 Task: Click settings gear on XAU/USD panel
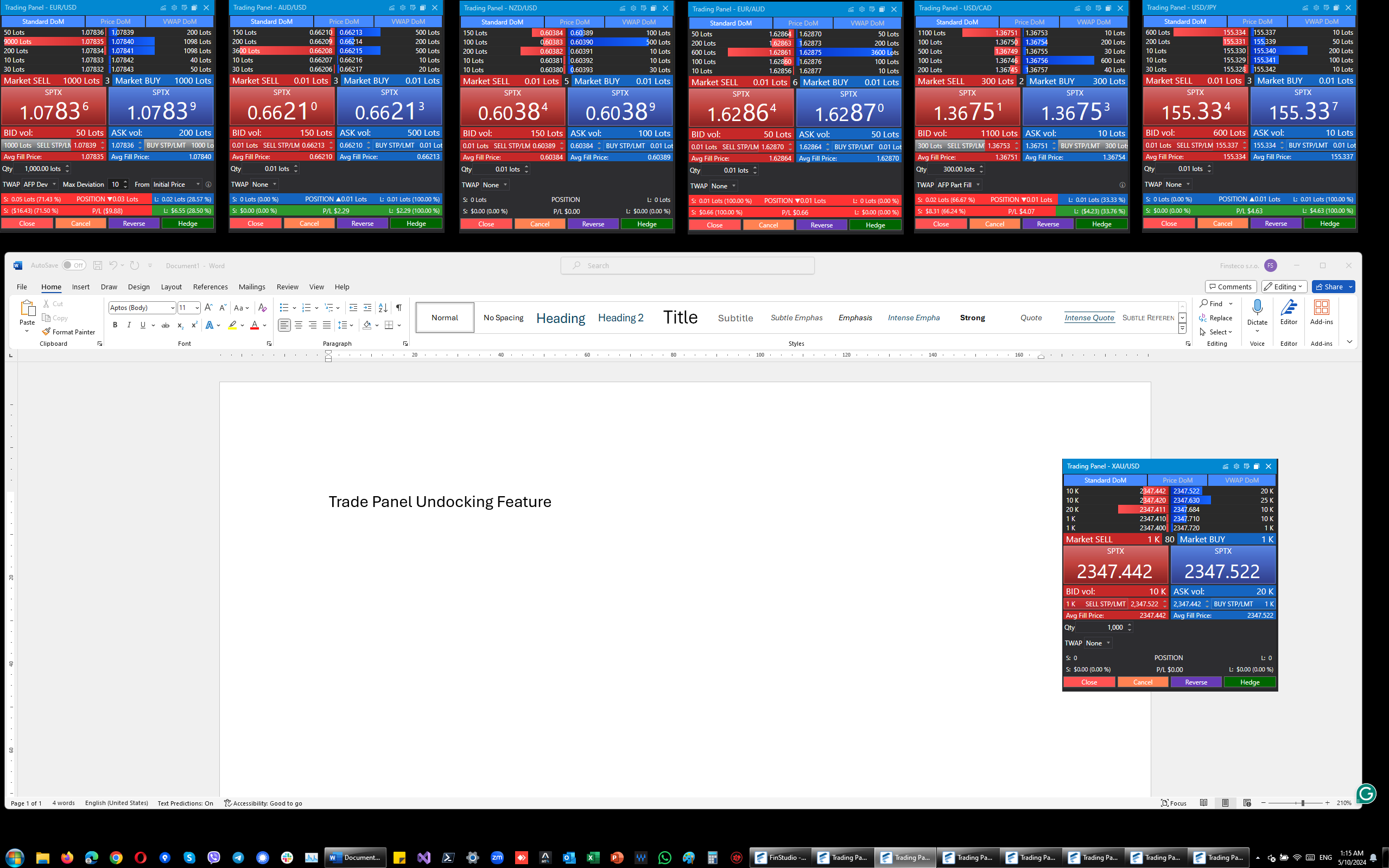(x=1236, y=466)
